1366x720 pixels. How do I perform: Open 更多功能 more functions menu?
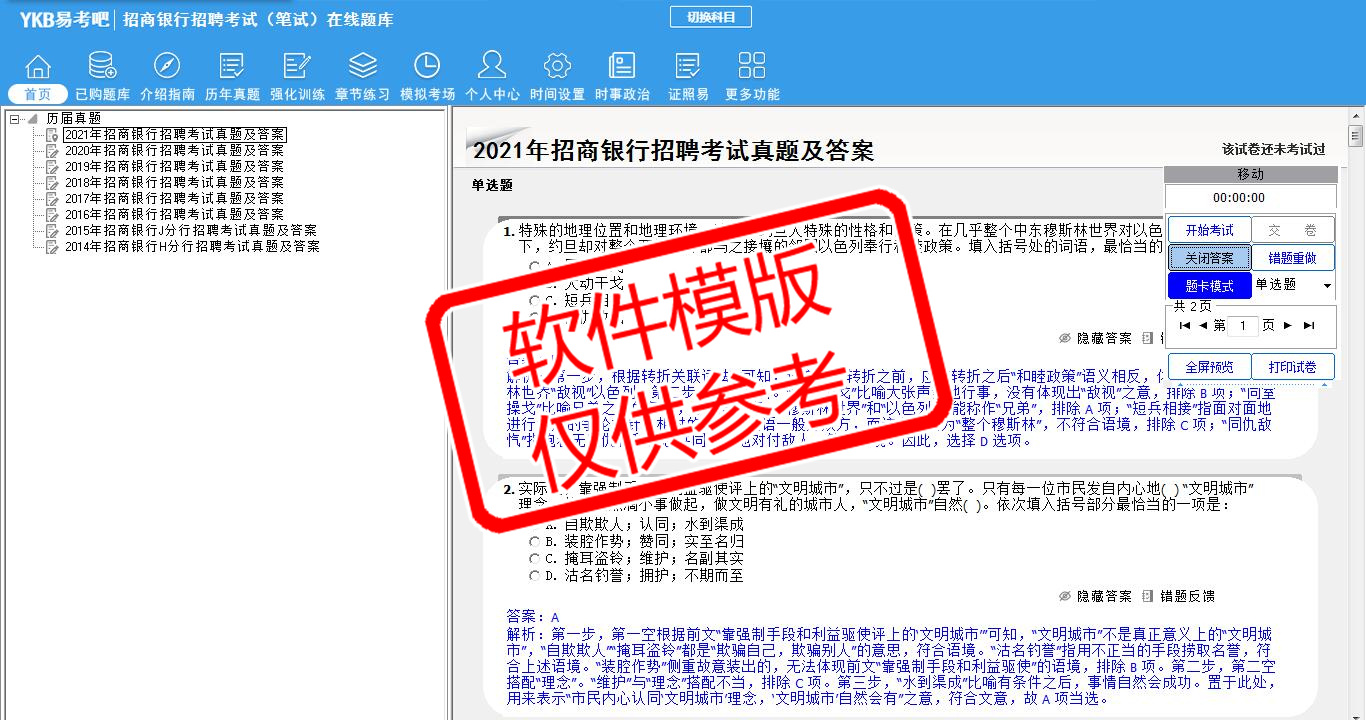(752, 67)
